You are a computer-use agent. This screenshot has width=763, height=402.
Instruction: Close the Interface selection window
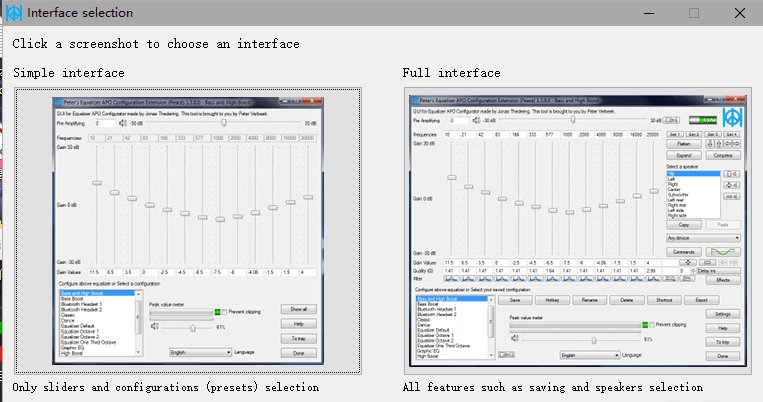739,13
